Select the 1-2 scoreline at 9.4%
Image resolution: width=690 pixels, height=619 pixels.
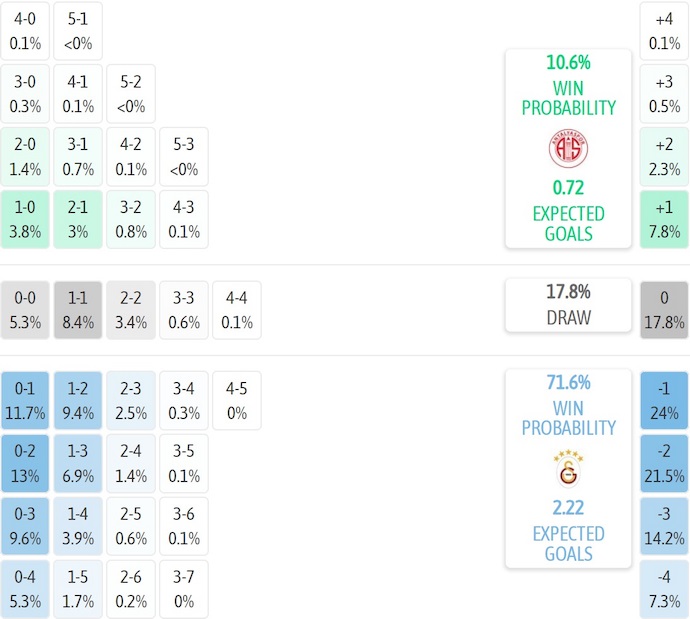[x=78, y=400]
